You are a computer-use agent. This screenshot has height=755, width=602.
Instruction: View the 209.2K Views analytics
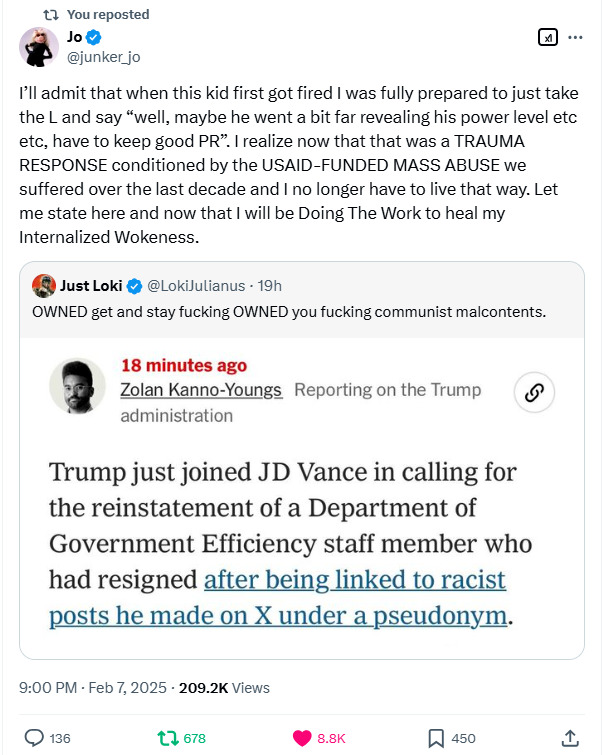point(224,687)
